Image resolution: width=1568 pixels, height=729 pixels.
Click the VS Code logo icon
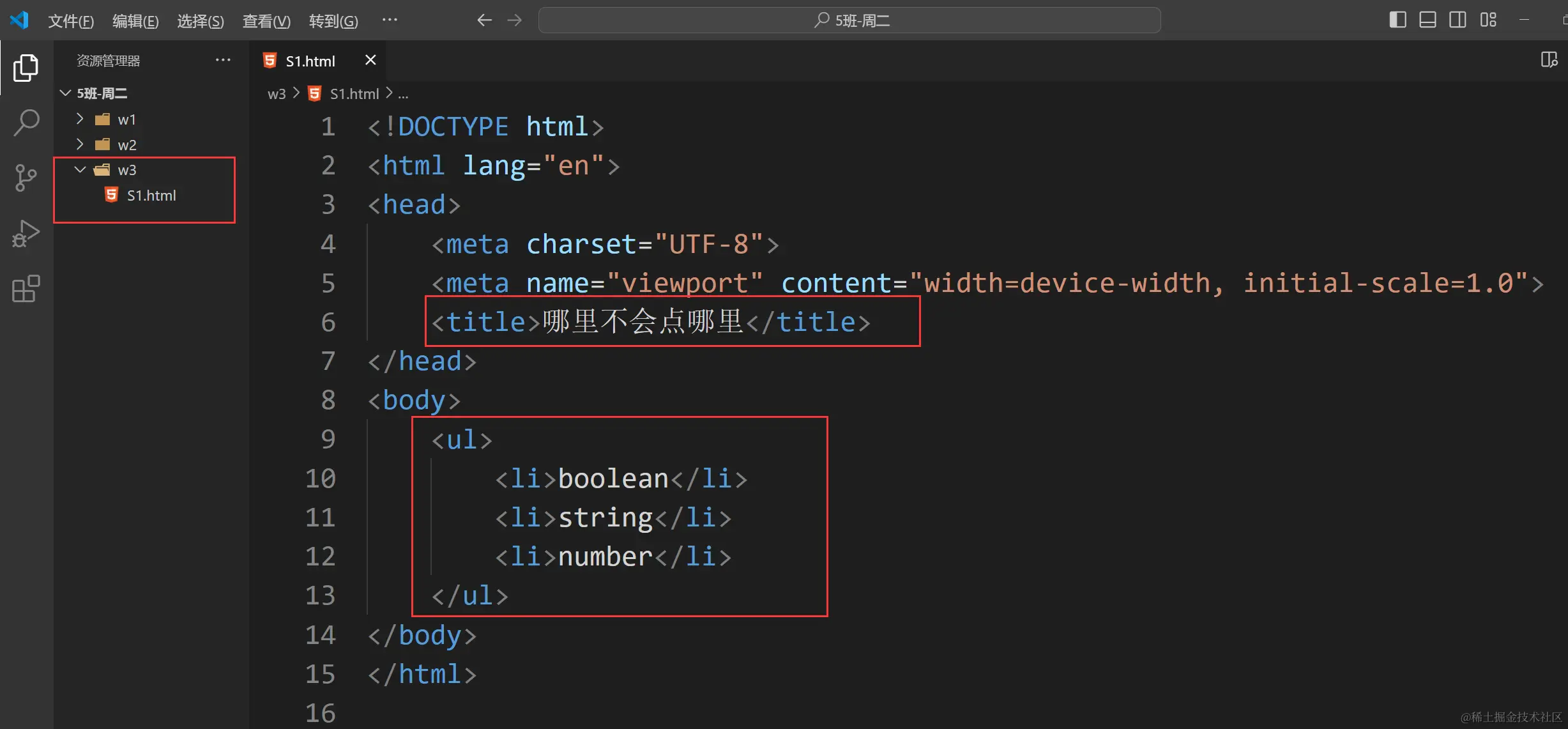[x=19, y=20]
